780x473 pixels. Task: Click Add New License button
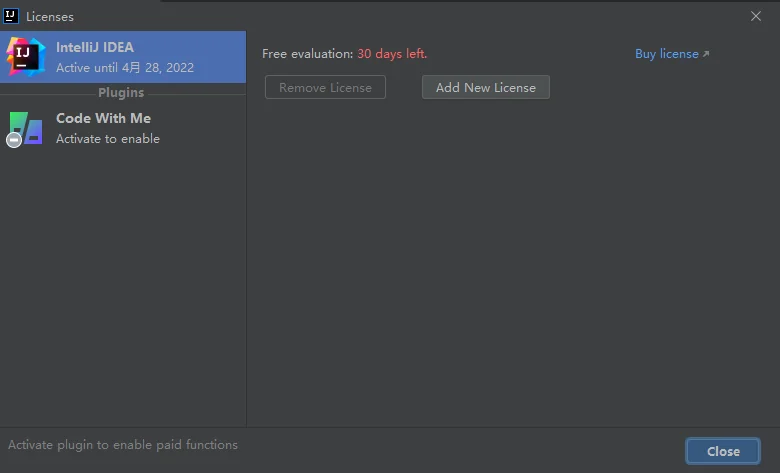[486, 88]
